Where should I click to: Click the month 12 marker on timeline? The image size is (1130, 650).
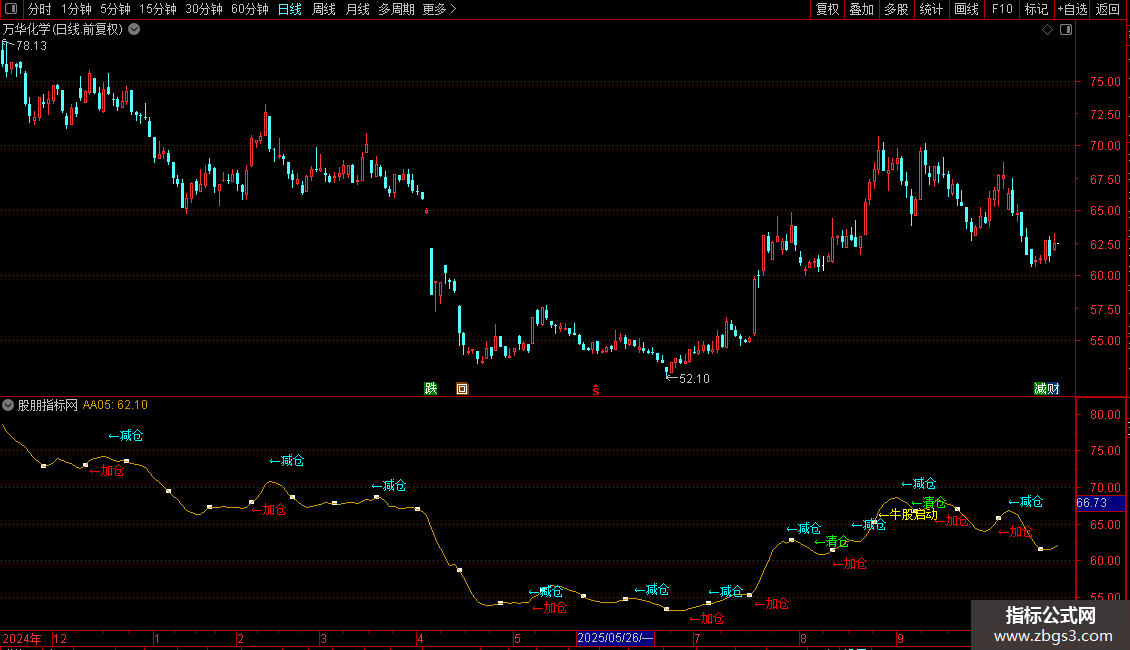pyautogui.click(x=61, y=638)
